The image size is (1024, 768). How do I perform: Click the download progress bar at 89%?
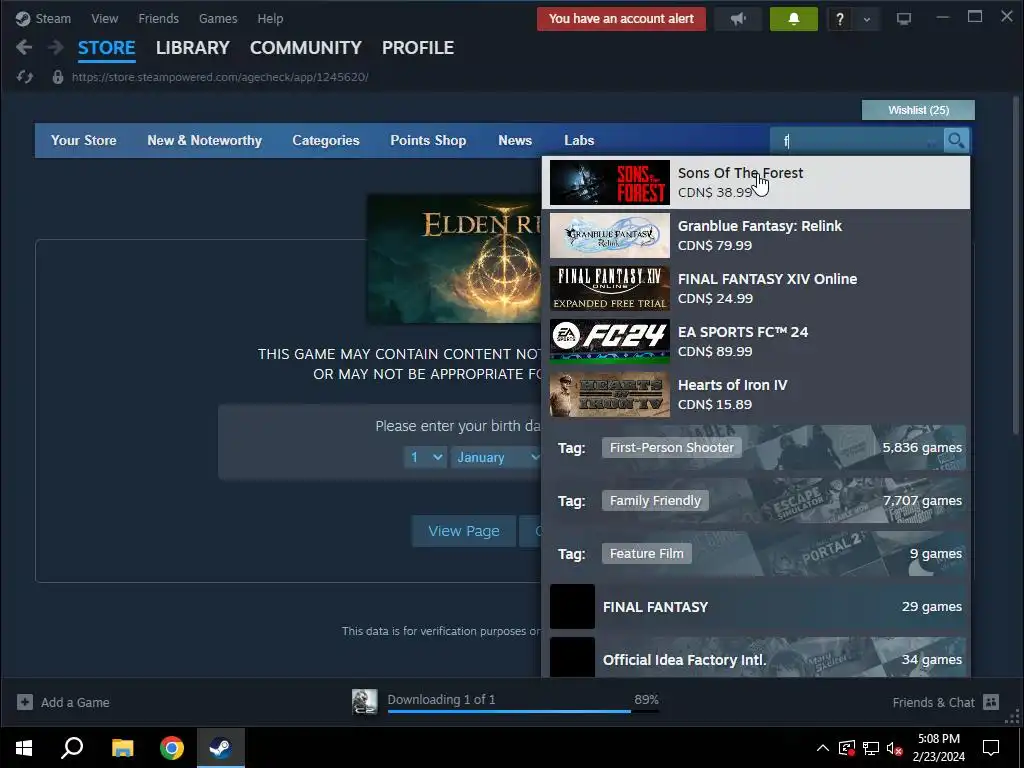click(523, 711)
